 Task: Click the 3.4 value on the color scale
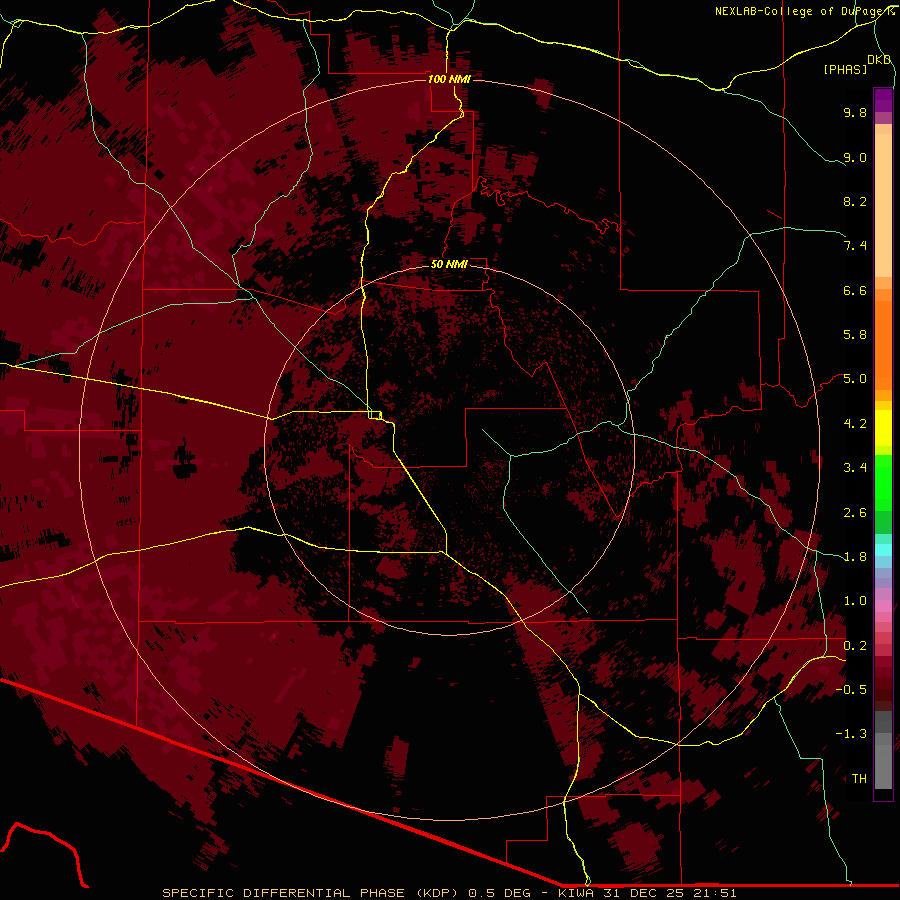point(855,468)
